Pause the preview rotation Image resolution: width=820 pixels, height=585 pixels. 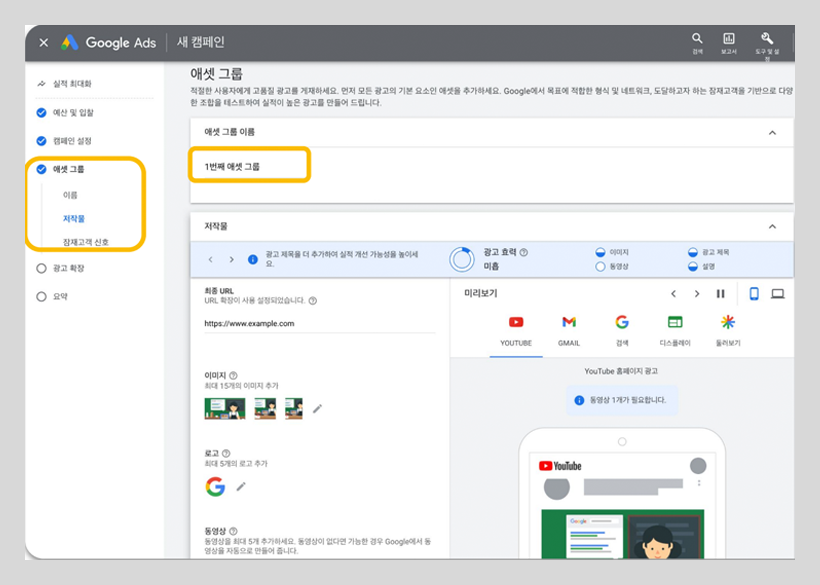[720, 294]
